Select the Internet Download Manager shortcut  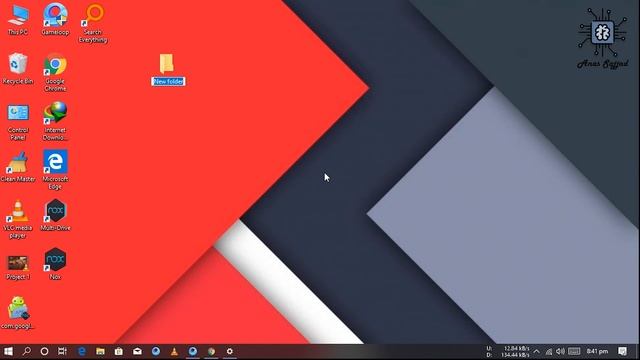point(55,121)
